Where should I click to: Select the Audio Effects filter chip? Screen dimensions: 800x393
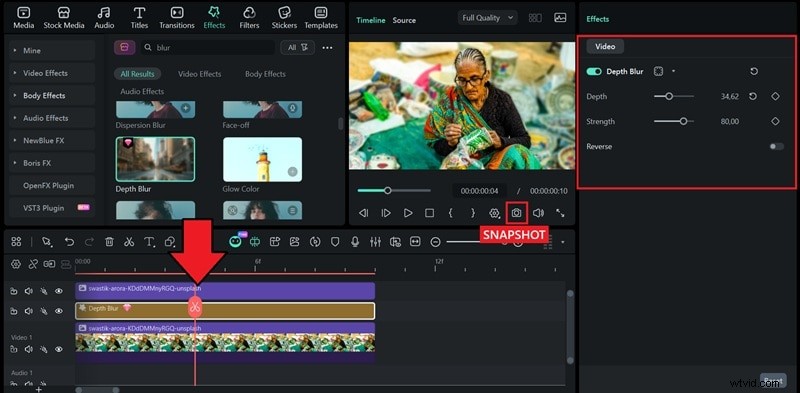(x=142, y=91)
